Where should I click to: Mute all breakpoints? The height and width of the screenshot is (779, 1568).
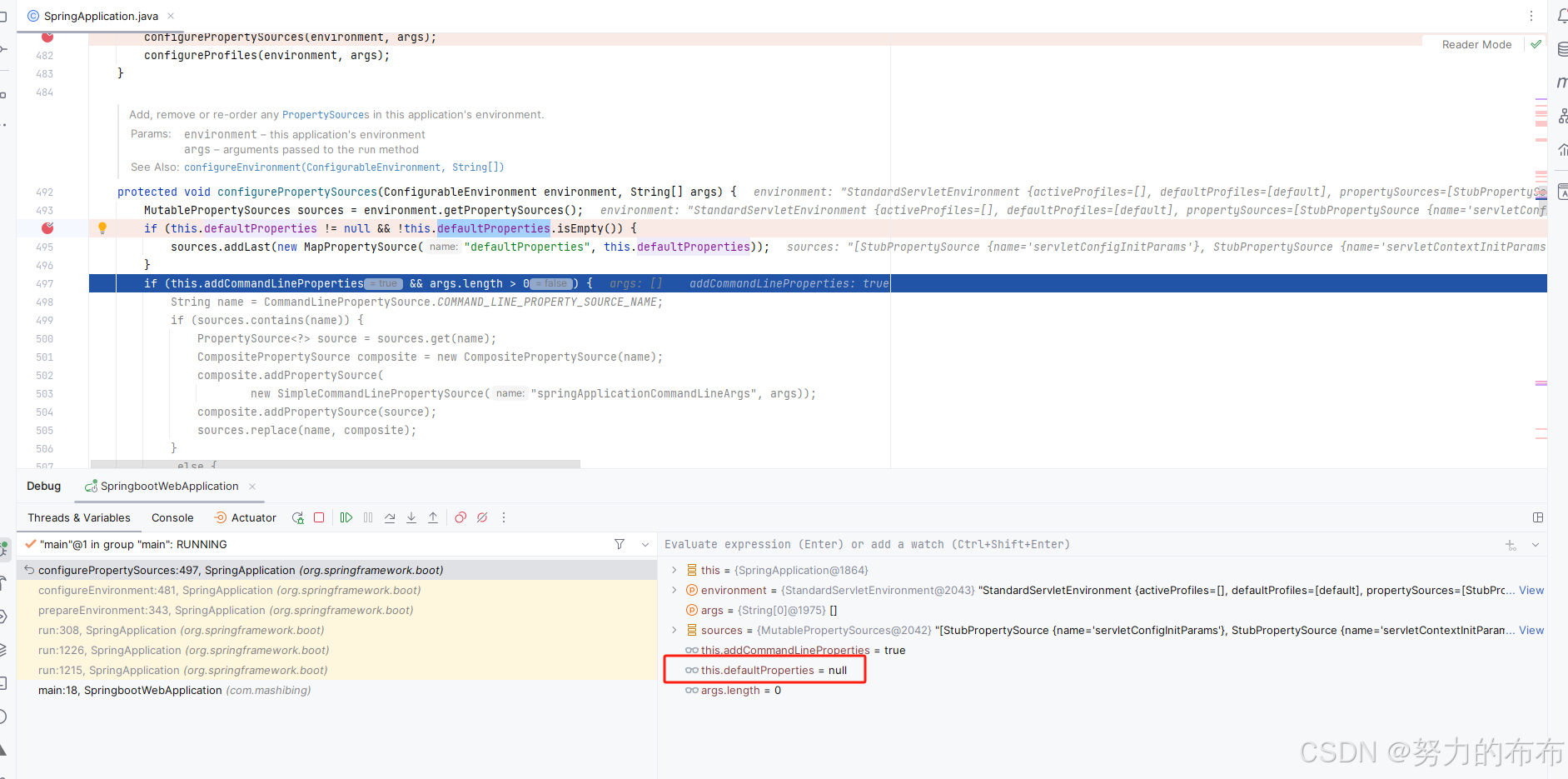(483, 517)
